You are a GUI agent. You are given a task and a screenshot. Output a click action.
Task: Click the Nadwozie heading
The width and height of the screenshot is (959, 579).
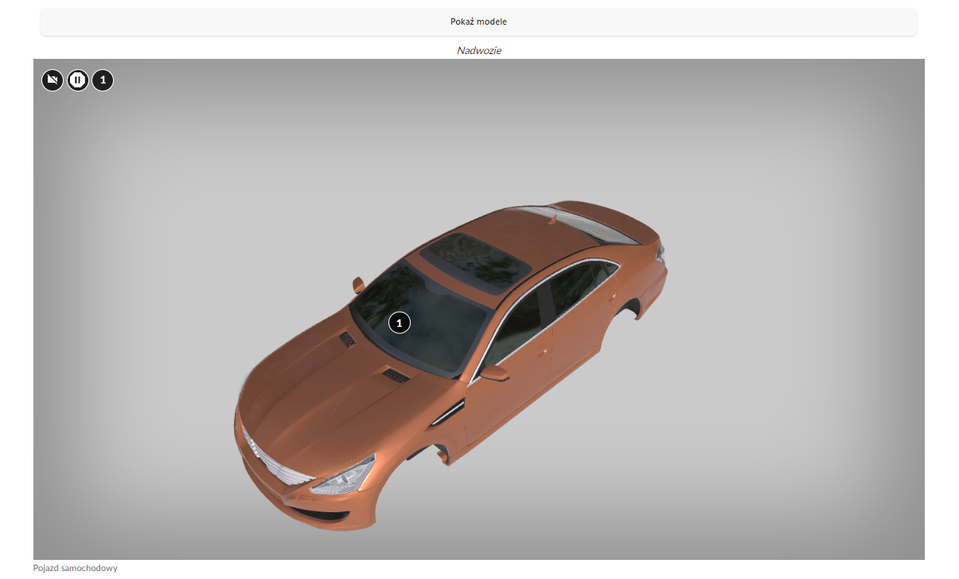[x=479, y=50]
